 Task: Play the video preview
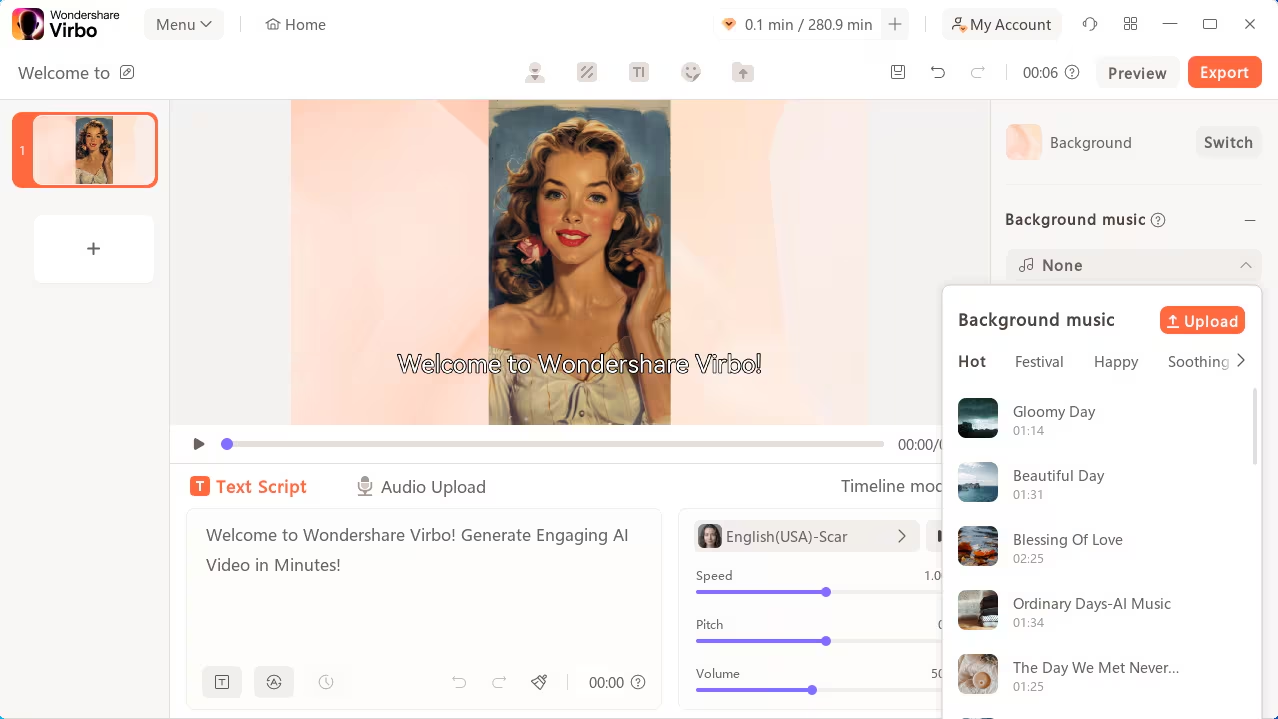[198, 444]
